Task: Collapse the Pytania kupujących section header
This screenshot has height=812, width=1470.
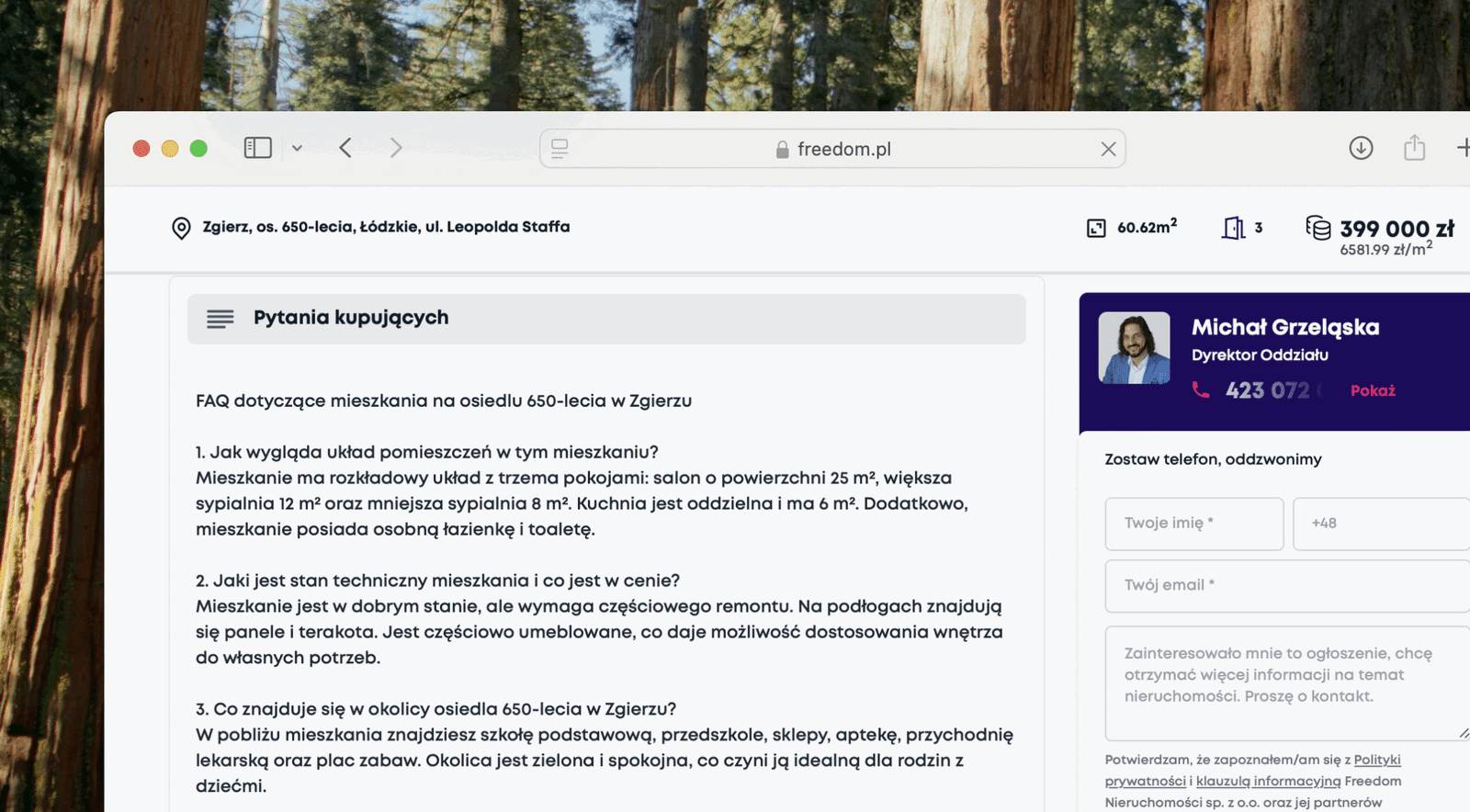Action: click(x=606, y=319)
